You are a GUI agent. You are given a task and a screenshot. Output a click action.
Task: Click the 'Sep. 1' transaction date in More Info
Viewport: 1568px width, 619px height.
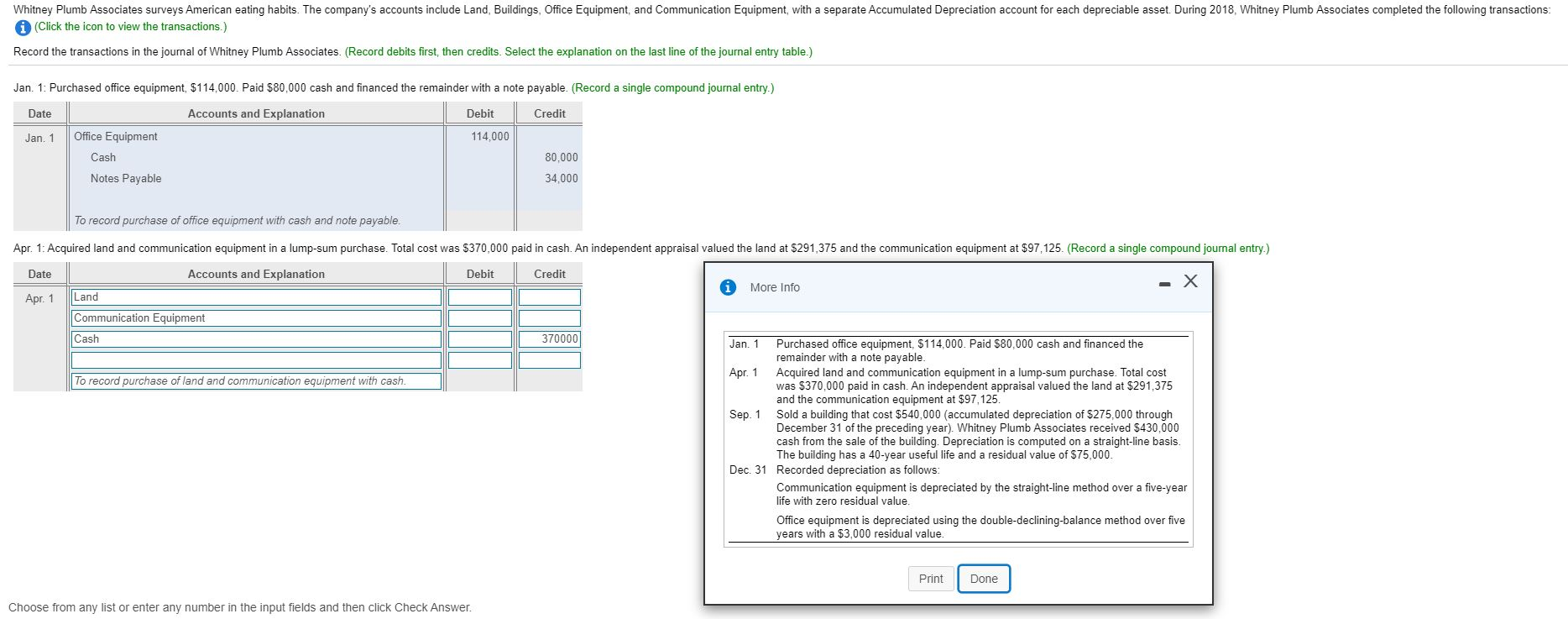(x=745, y=415)
